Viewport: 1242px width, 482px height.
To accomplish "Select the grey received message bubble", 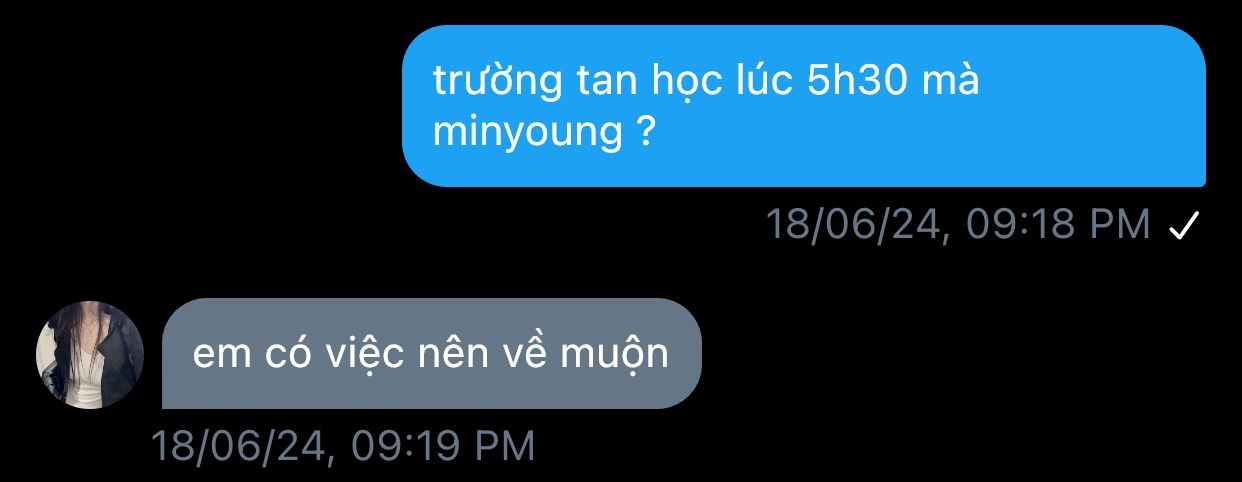I will pos(432,354).
